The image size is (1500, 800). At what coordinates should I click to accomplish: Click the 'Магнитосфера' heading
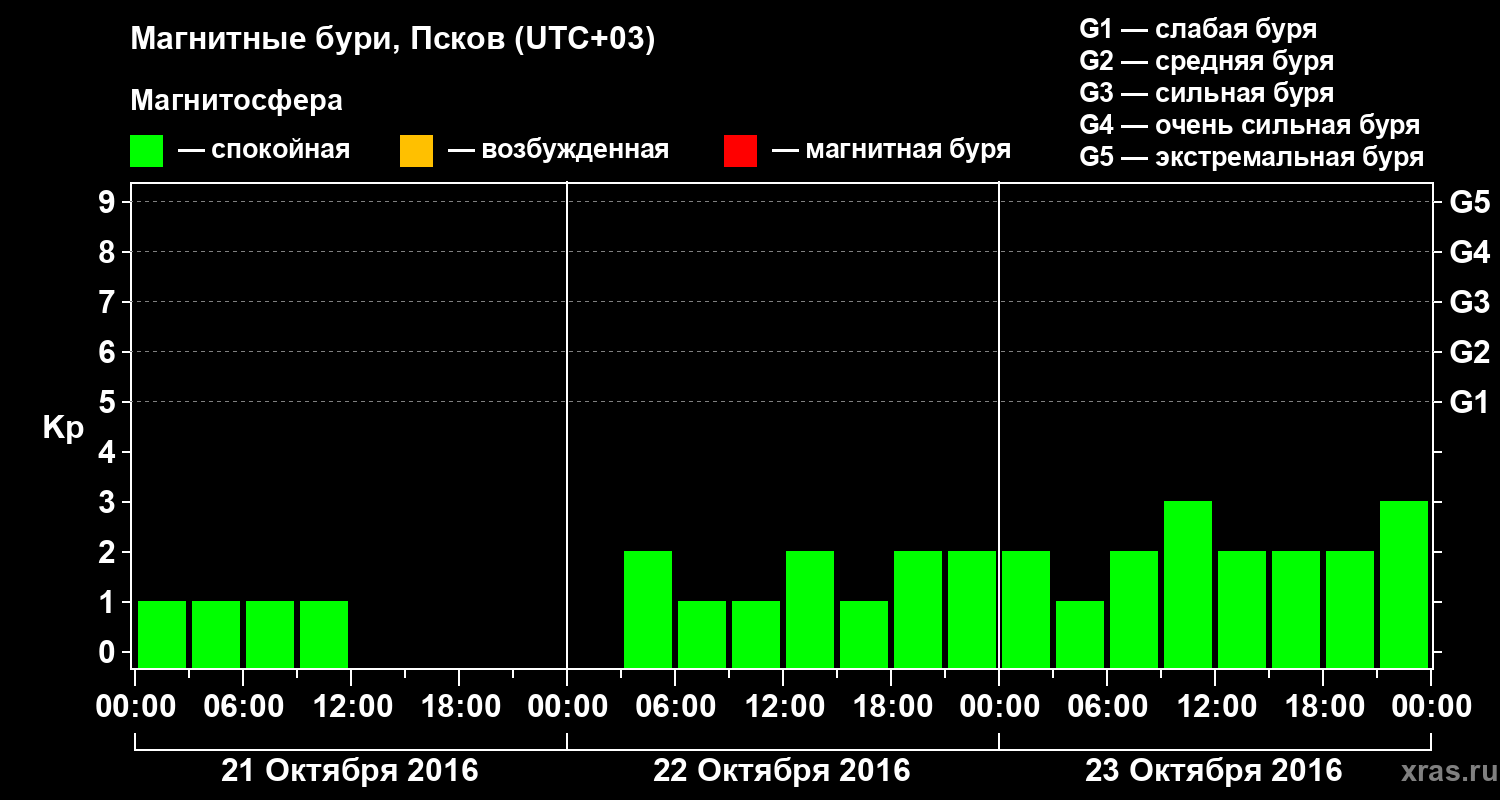(x=236, y=102)
